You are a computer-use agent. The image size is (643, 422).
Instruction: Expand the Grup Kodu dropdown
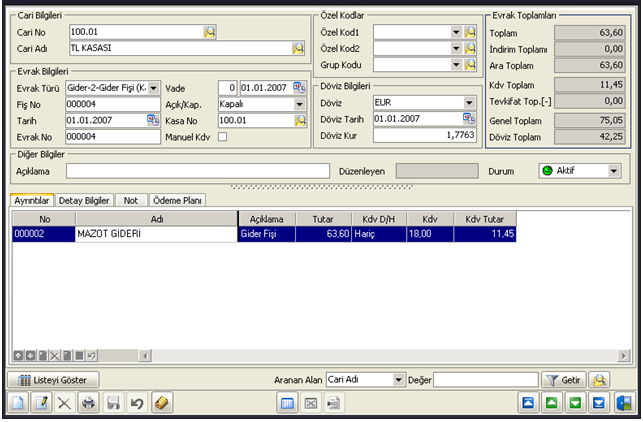tap(456, 64)
